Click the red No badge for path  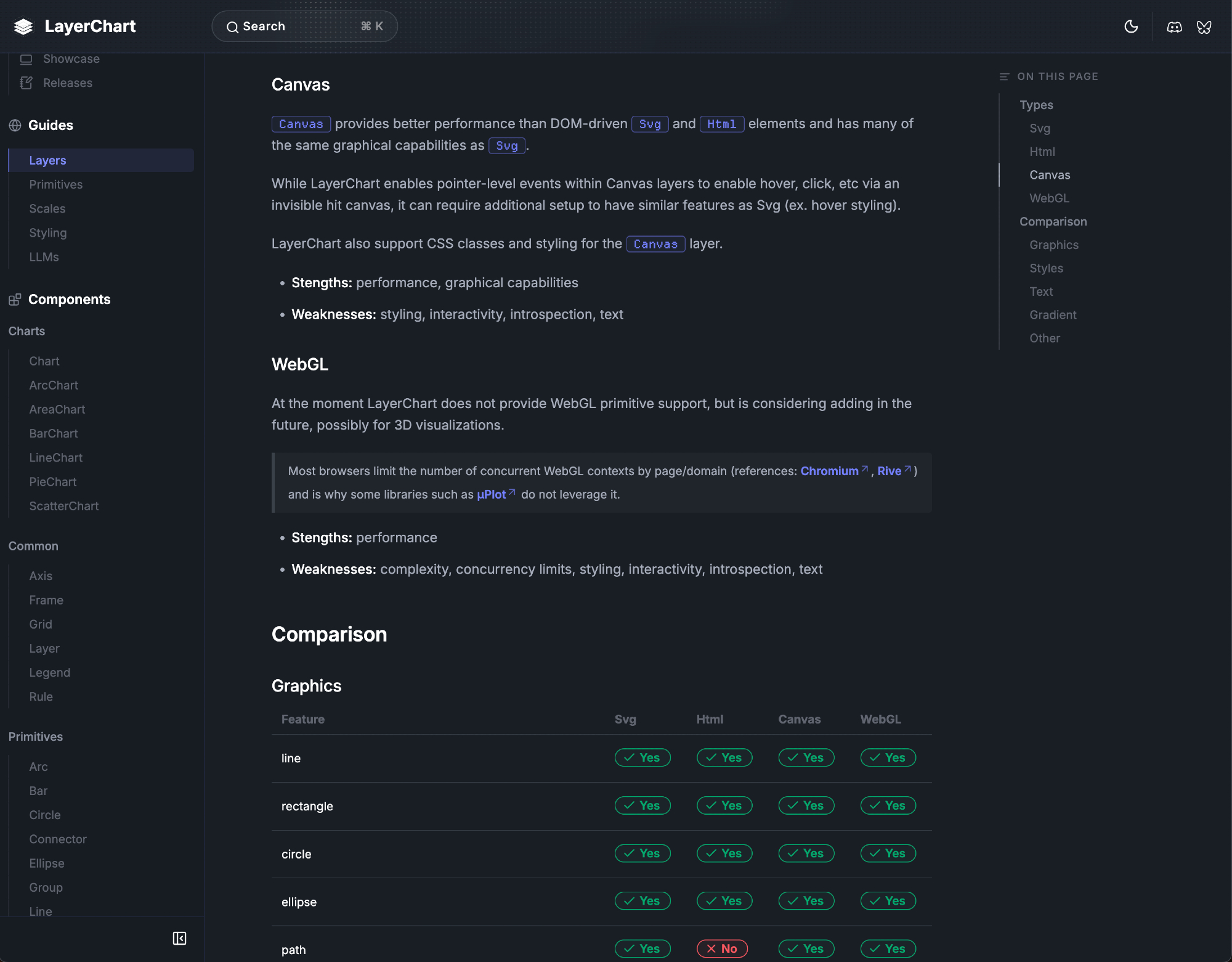(722, 948)
